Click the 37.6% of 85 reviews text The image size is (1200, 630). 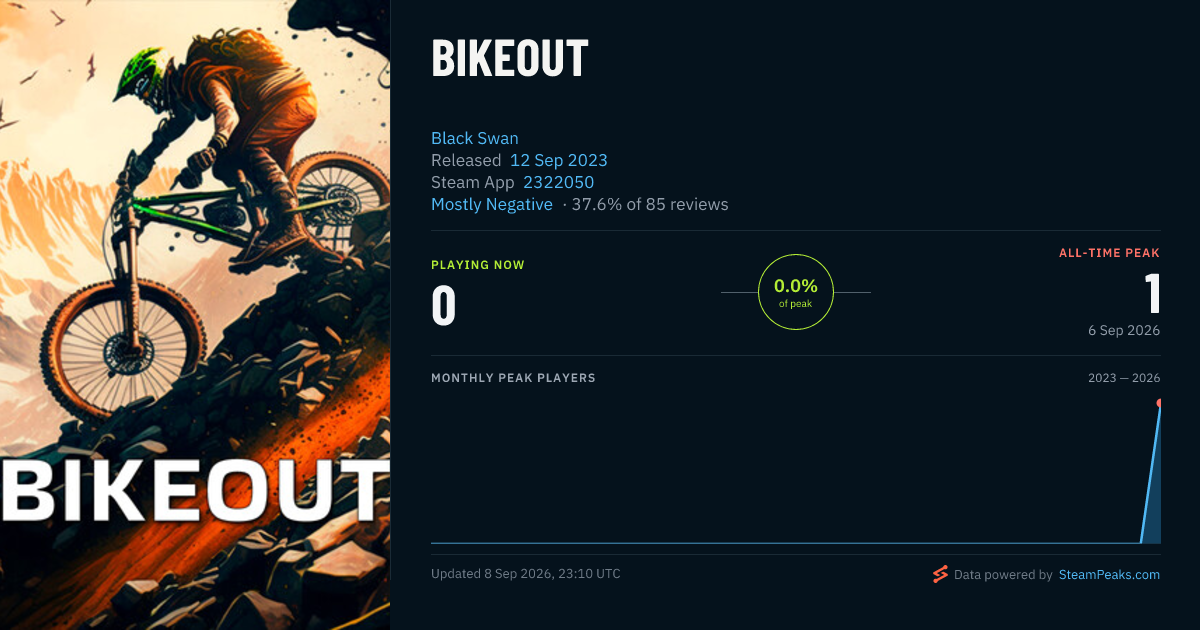[x=650, y=204]
